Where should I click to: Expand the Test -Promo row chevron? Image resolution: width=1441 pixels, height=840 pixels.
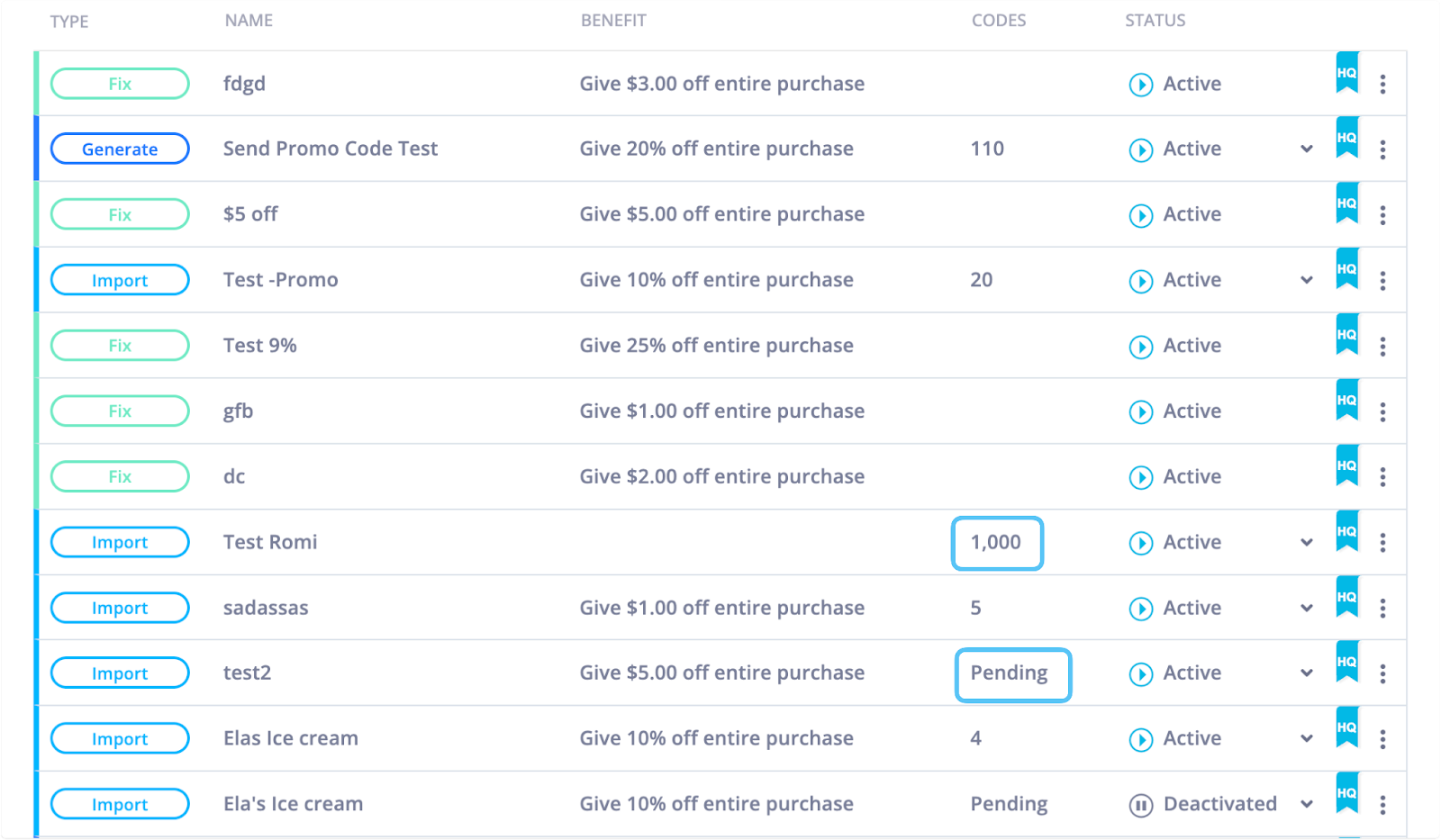1307,281
